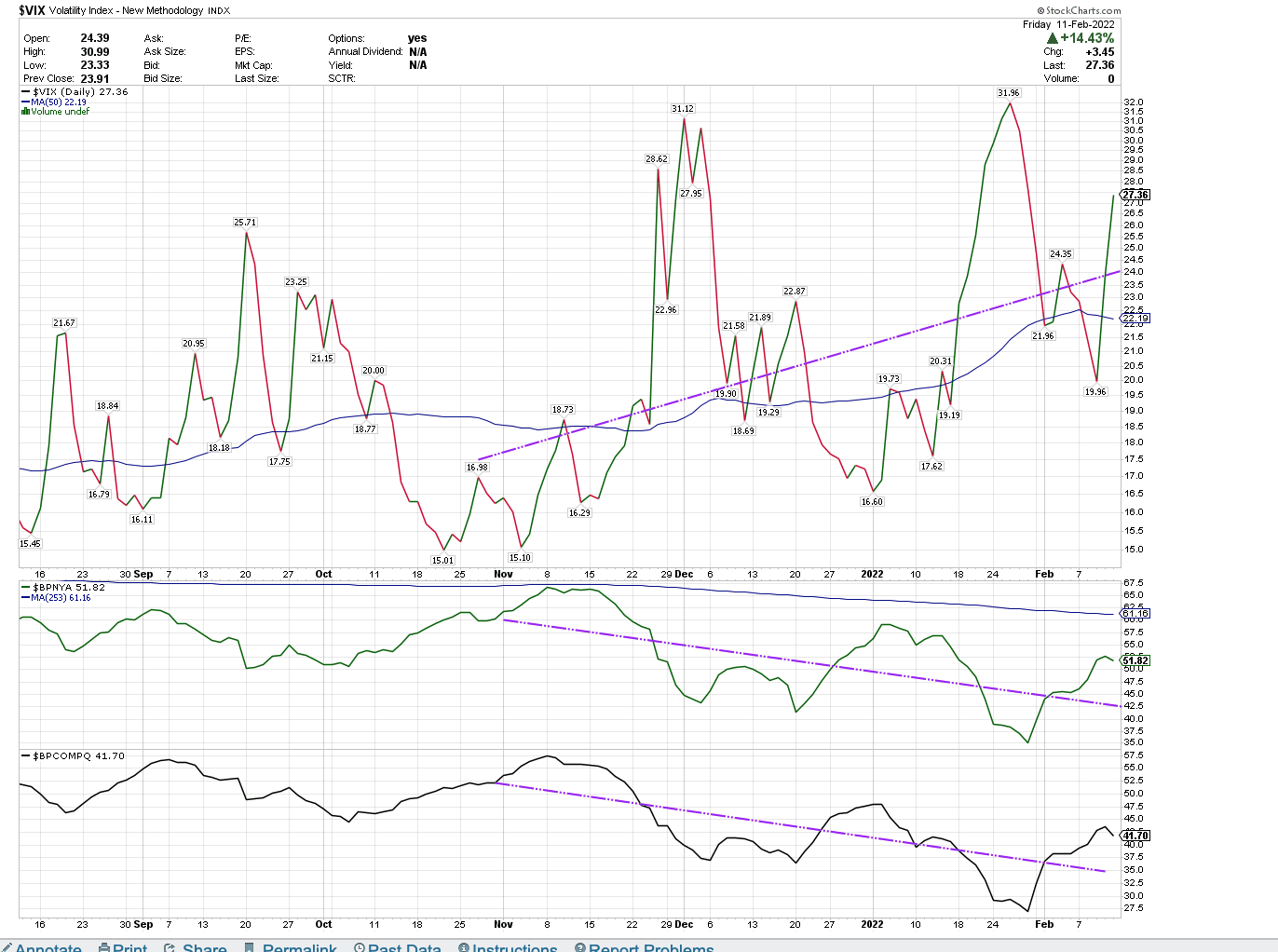This screenshot has width=1278, height=952.
Task: Click the High value 30.99
Action: pyautogui.click(x=95, y=52)
